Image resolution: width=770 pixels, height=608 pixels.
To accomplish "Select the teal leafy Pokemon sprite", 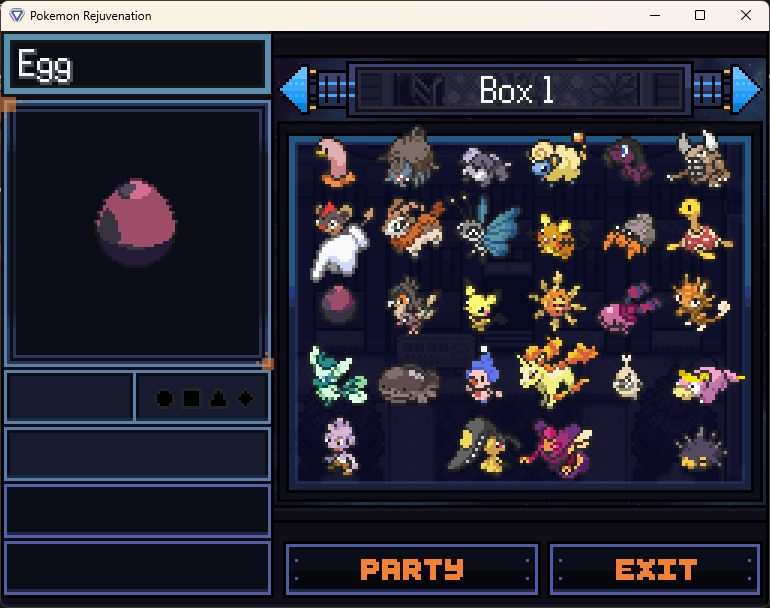I will (338, 376).
